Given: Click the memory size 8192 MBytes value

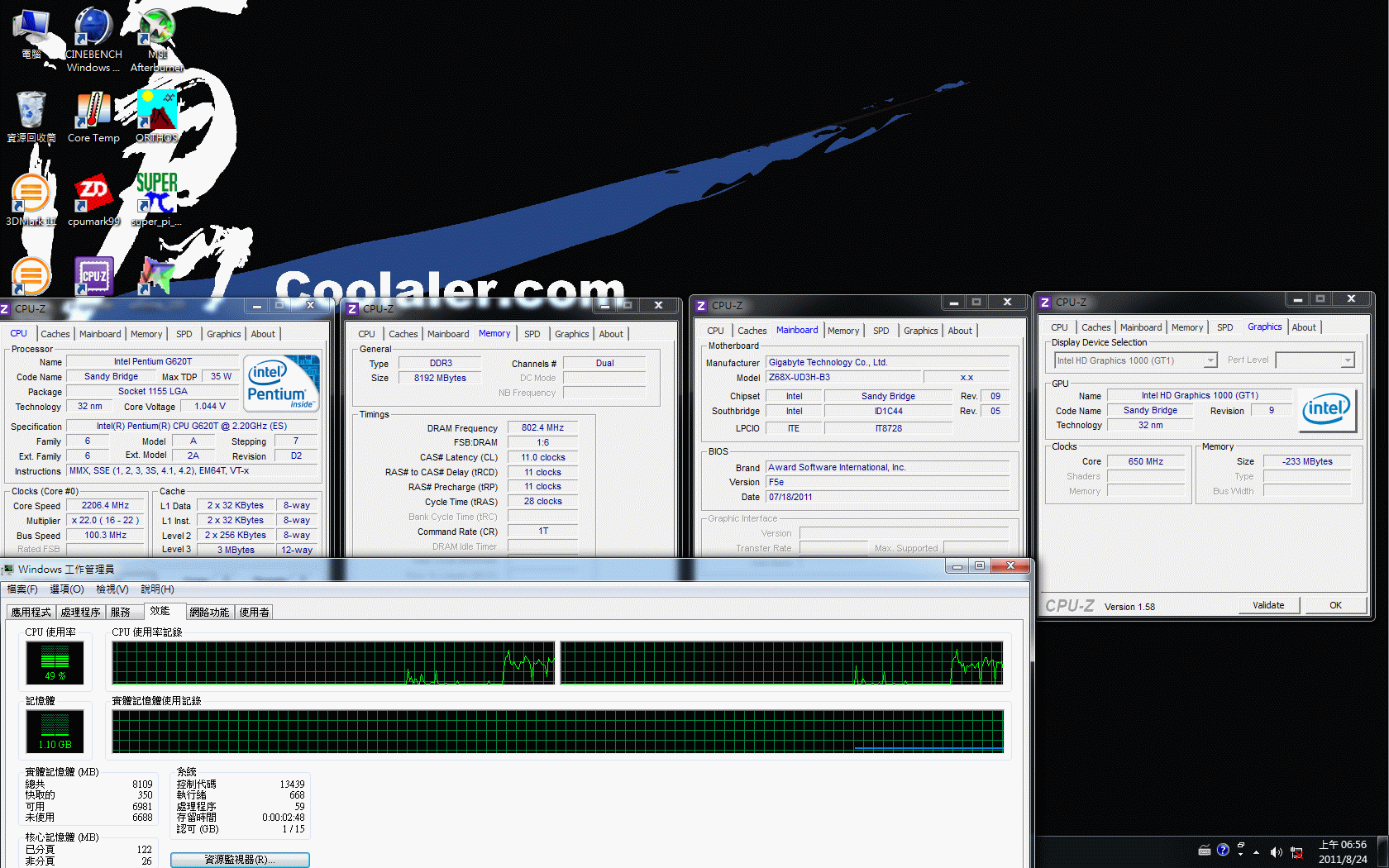Looking at the screenshot, I should coord(440,378).
